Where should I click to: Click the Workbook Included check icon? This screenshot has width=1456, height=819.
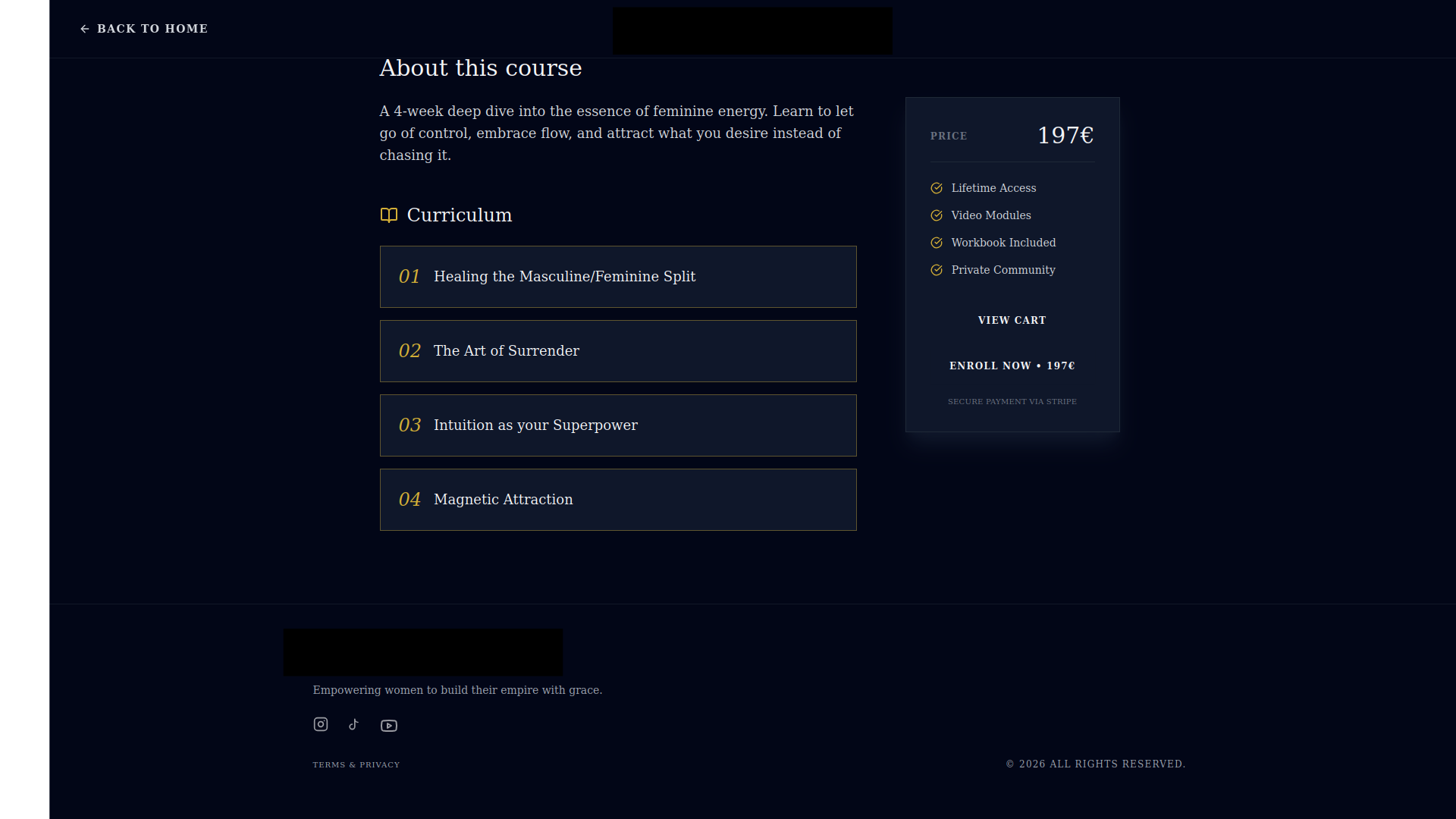click(x=937, y=243)
